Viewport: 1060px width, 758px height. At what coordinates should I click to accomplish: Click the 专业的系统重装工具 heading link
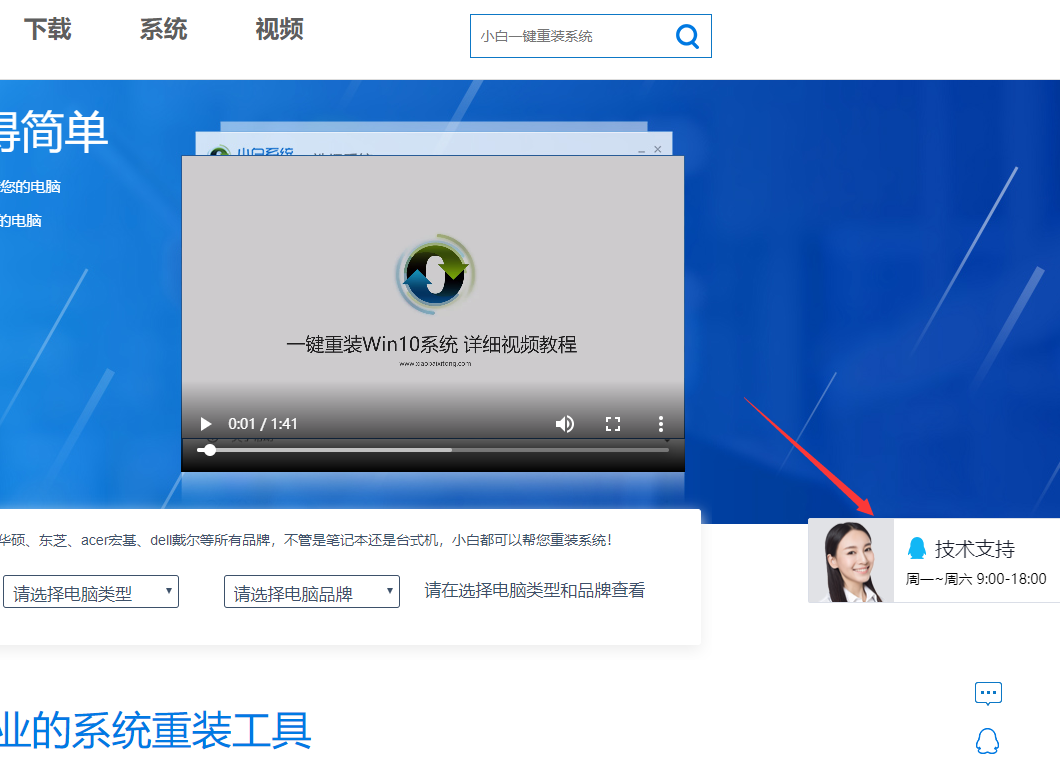156,731
